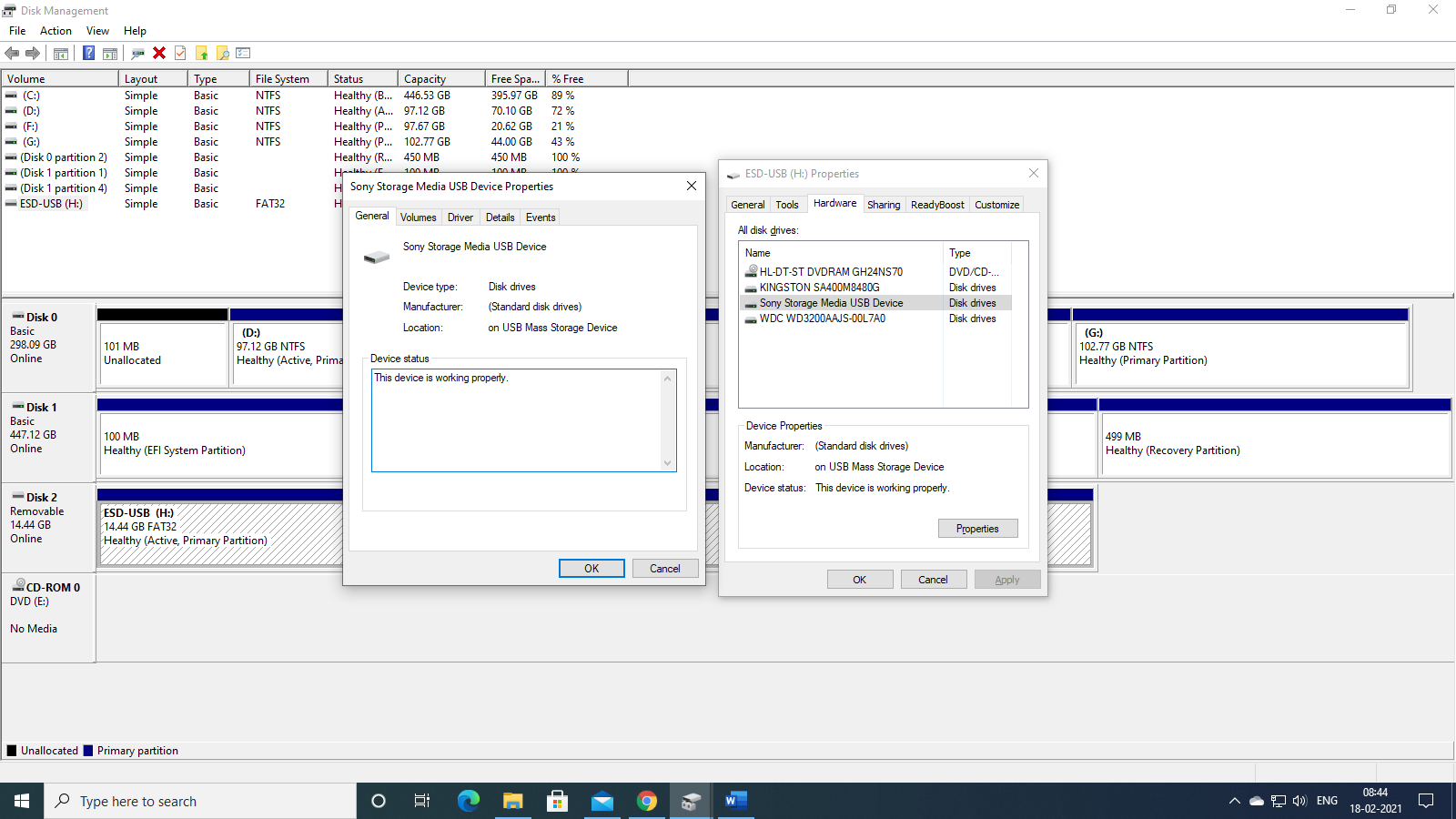1456x819 pixels.
Task: Switch to Details tab in Sony properties
Action: point(500,217)
